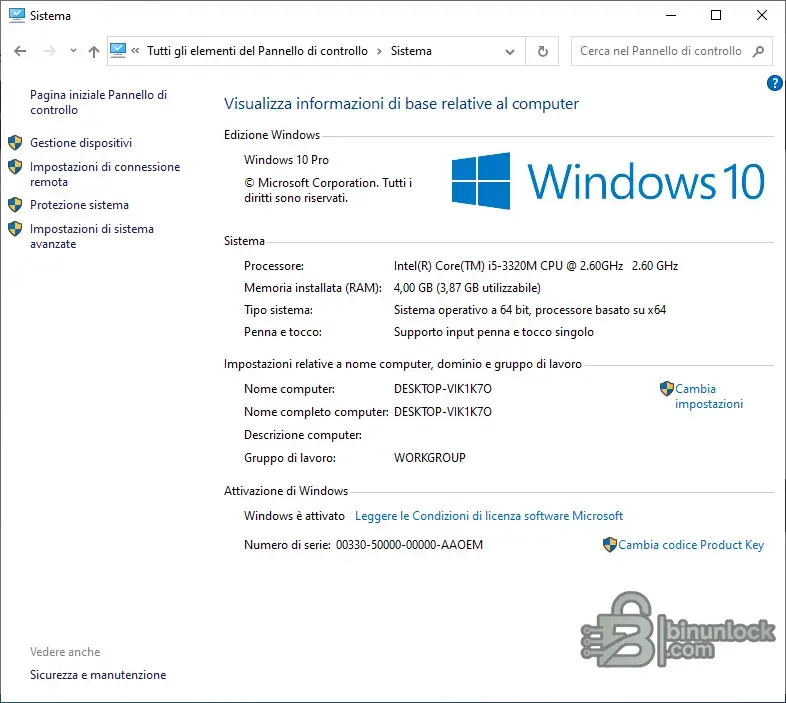Click '4,00 GB (3,87 GB utilizzabile)' text
The height and width of the screenshot is (703, 786).
[467, 288]
